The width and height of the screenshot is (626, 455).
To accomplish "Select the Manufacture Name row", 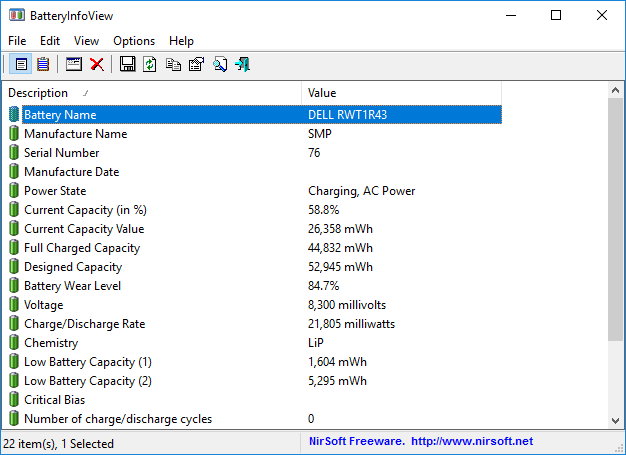I will click(x=256, y=134).
